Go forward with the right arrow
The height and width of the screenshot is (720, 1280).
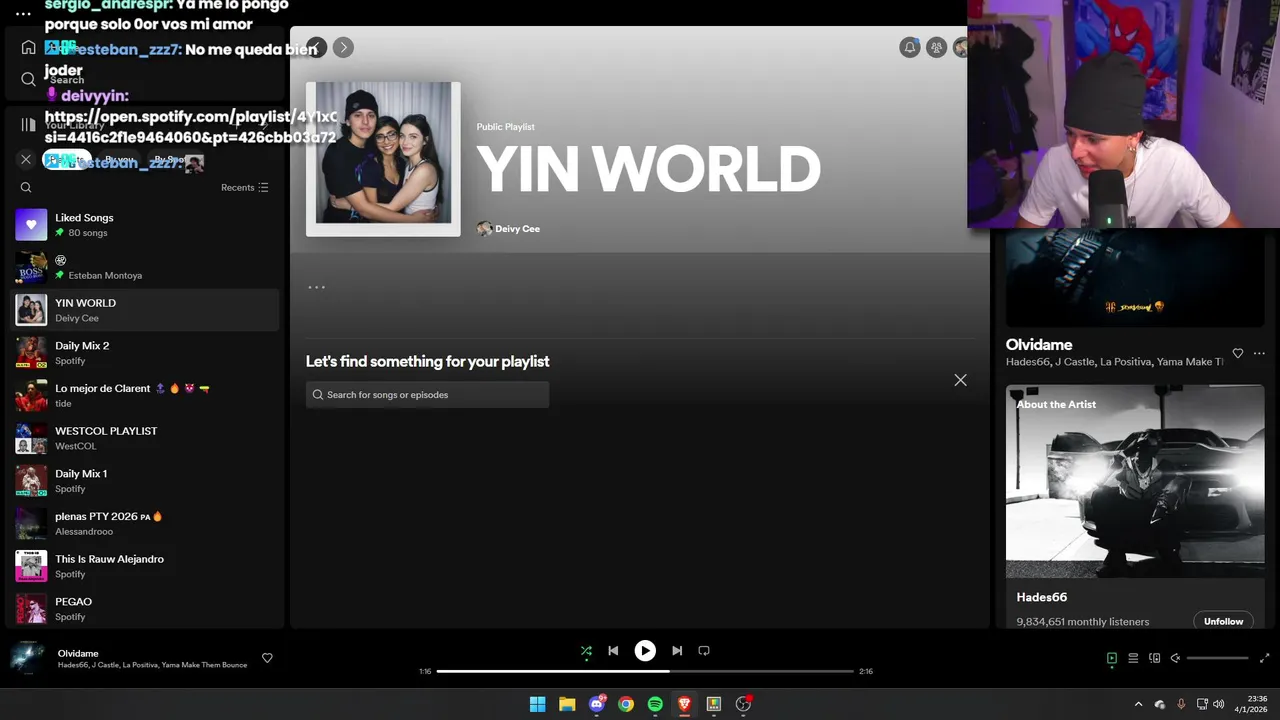[x=343, y=47]
